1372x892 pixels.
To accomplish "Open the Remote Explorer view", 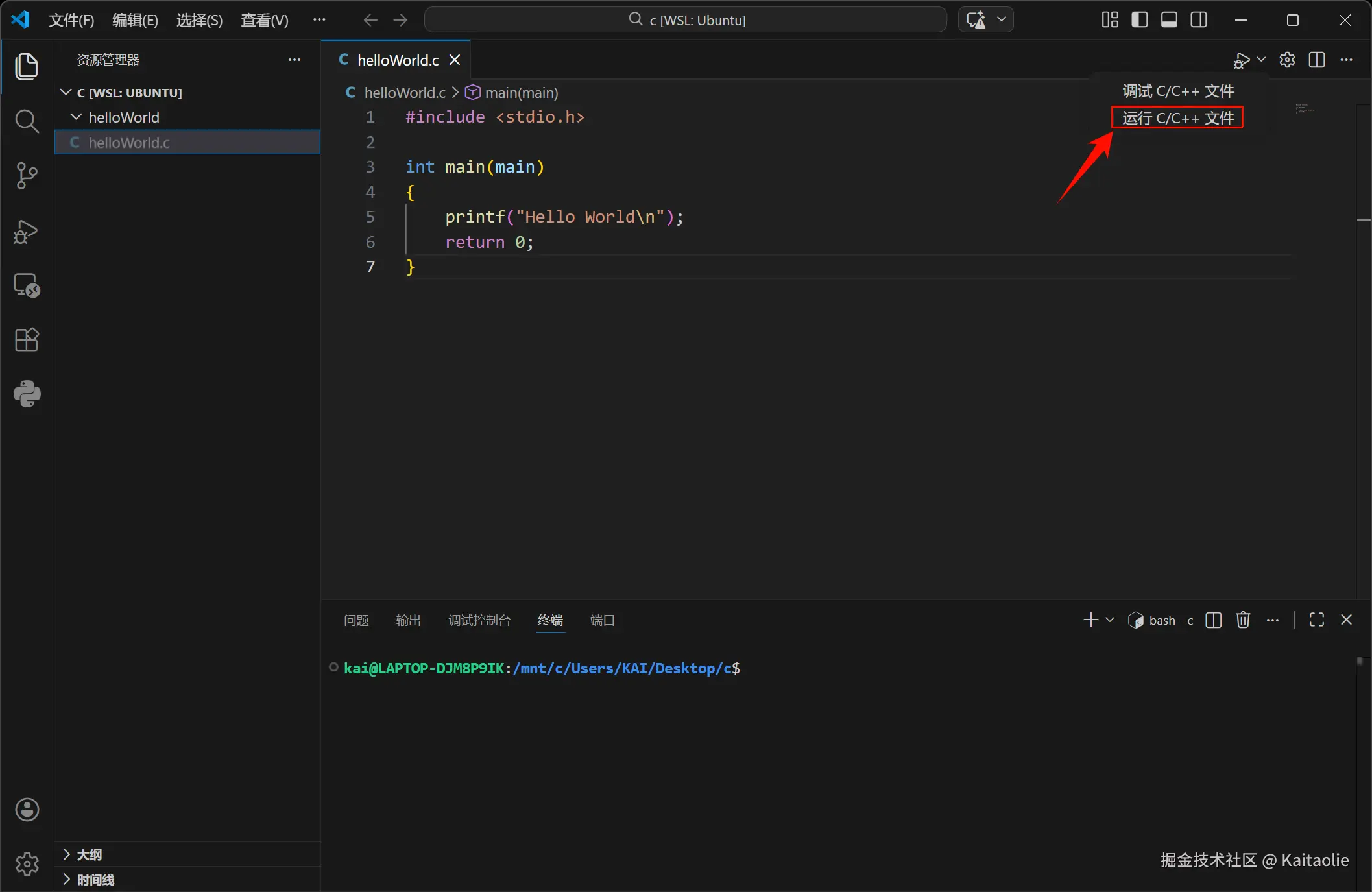I will tap(27, 285).
